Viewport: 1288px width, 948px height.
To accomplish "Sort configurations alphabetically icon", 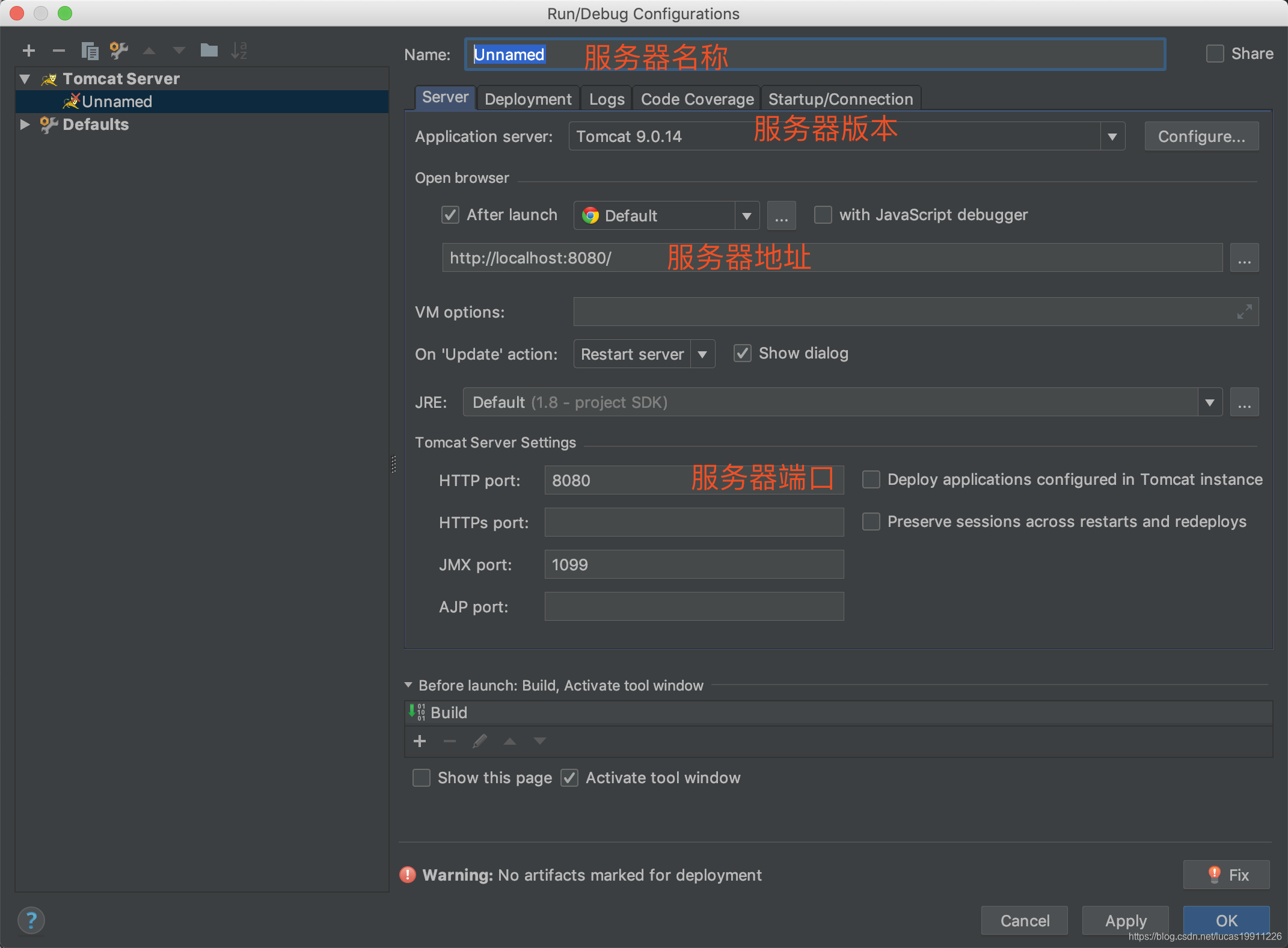I will pos(239,51).
